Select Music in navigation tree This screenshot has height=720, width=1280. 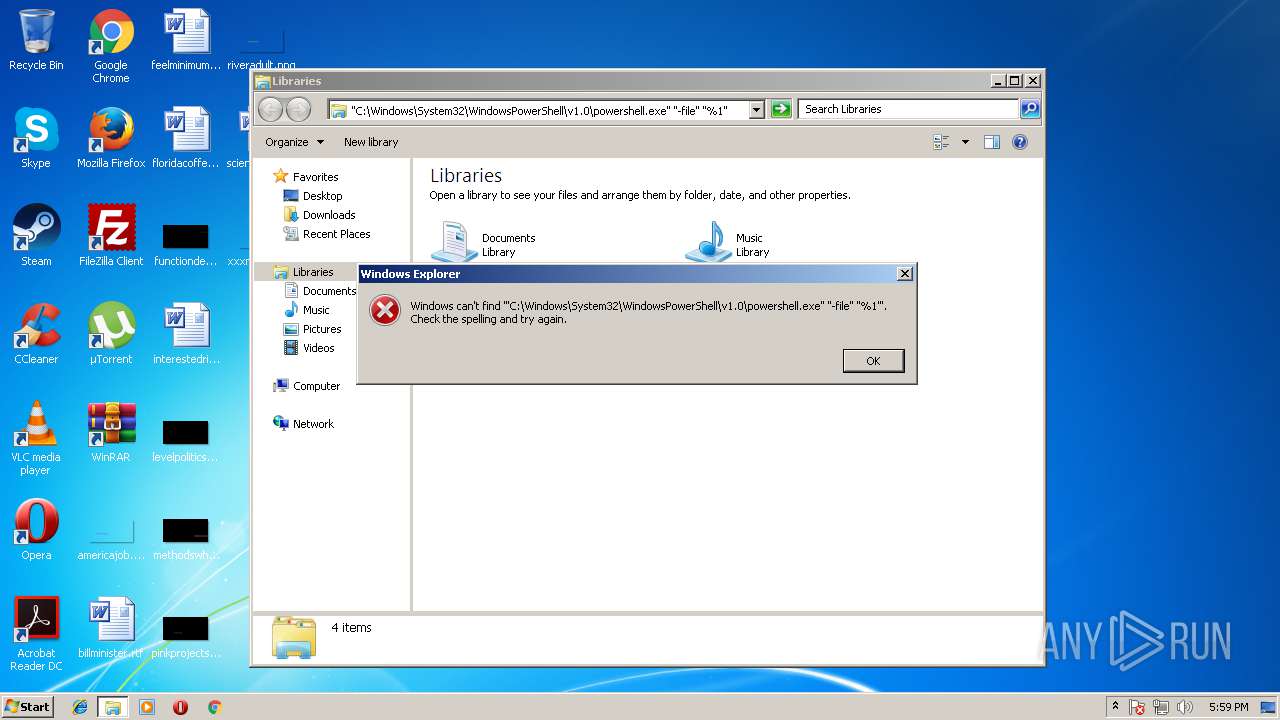click(x=307, y=310)
